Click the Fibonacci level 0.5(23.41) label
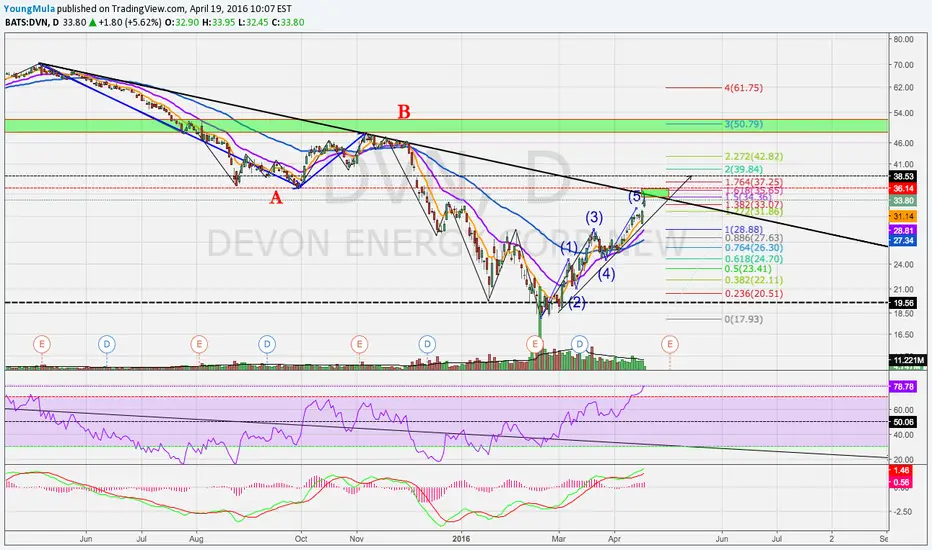The width and height of the screenshot is (932, 550). point(748,269)
